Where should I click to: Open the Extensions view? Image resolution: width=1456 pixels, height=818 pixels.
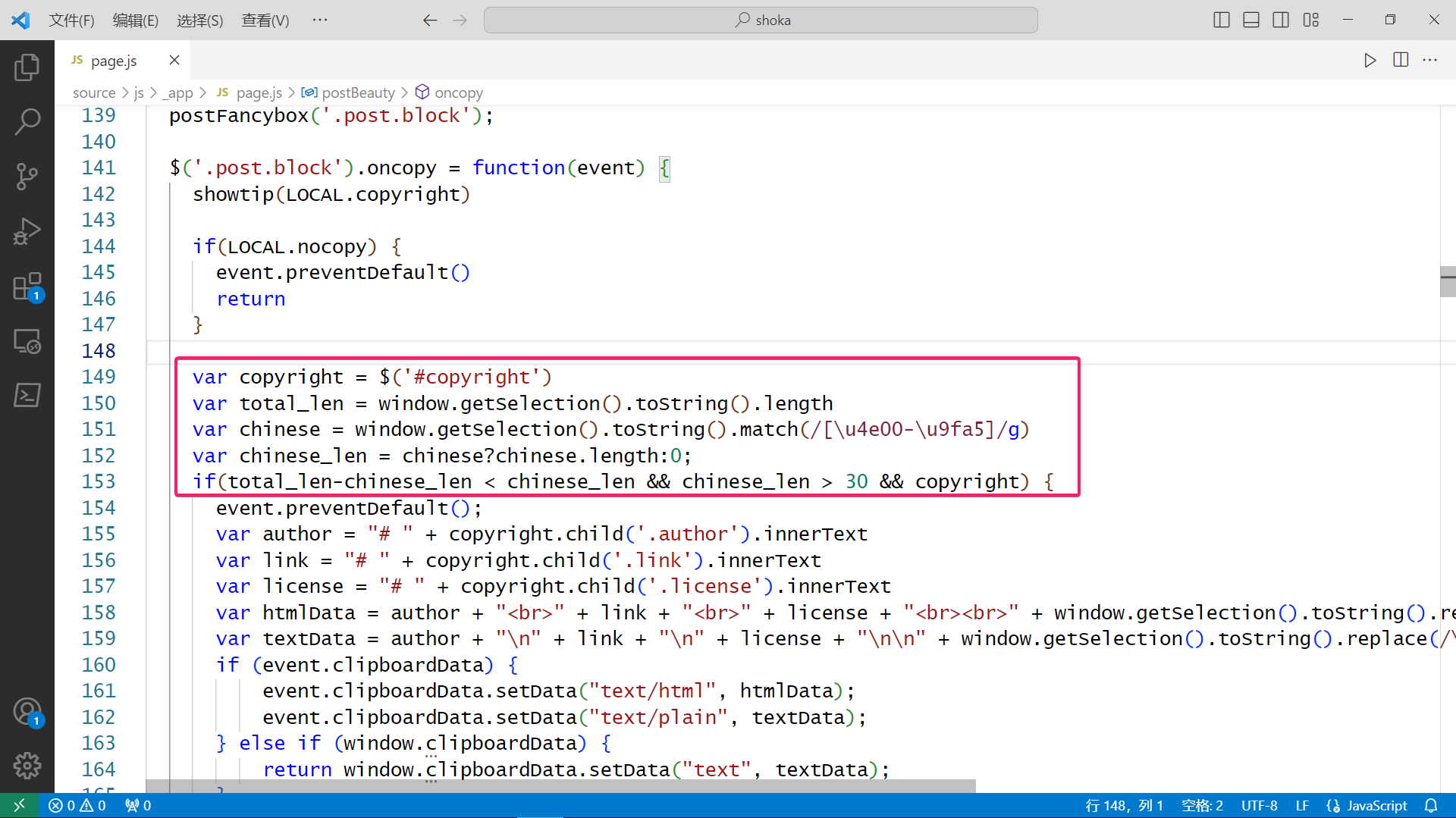point(27,287)
